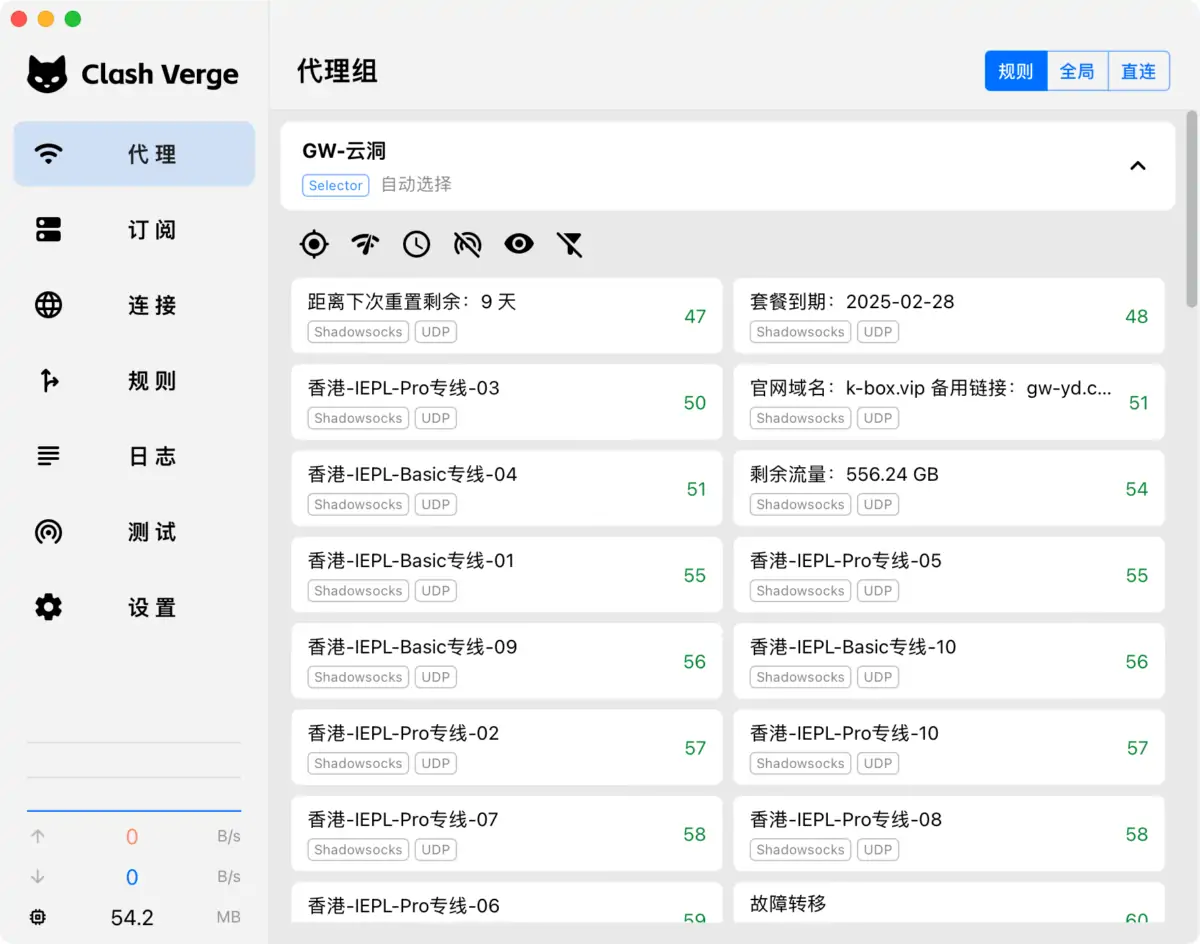The image size is (1200, 944).
Task: Open the 测试 test page
Action: coord(134,532)
